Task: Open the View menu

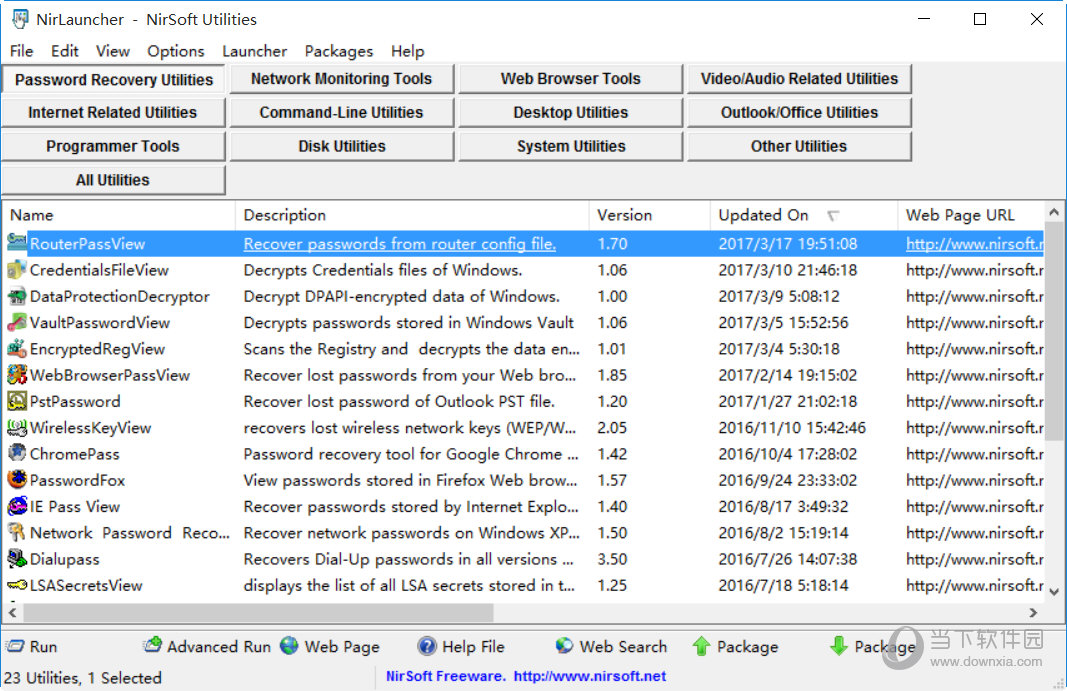Action: (x=112, y=51)
